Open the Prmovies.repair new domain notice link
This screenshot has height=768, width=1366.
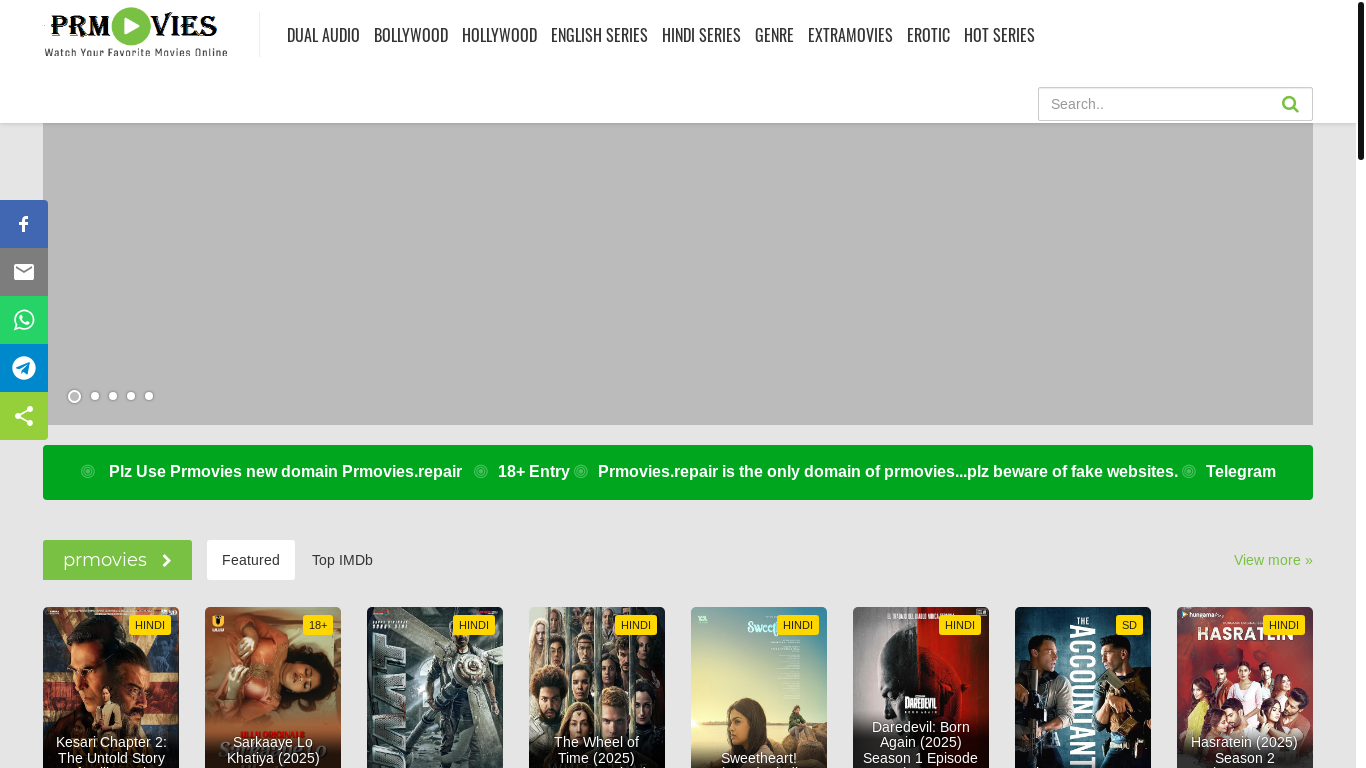point(285,472)
